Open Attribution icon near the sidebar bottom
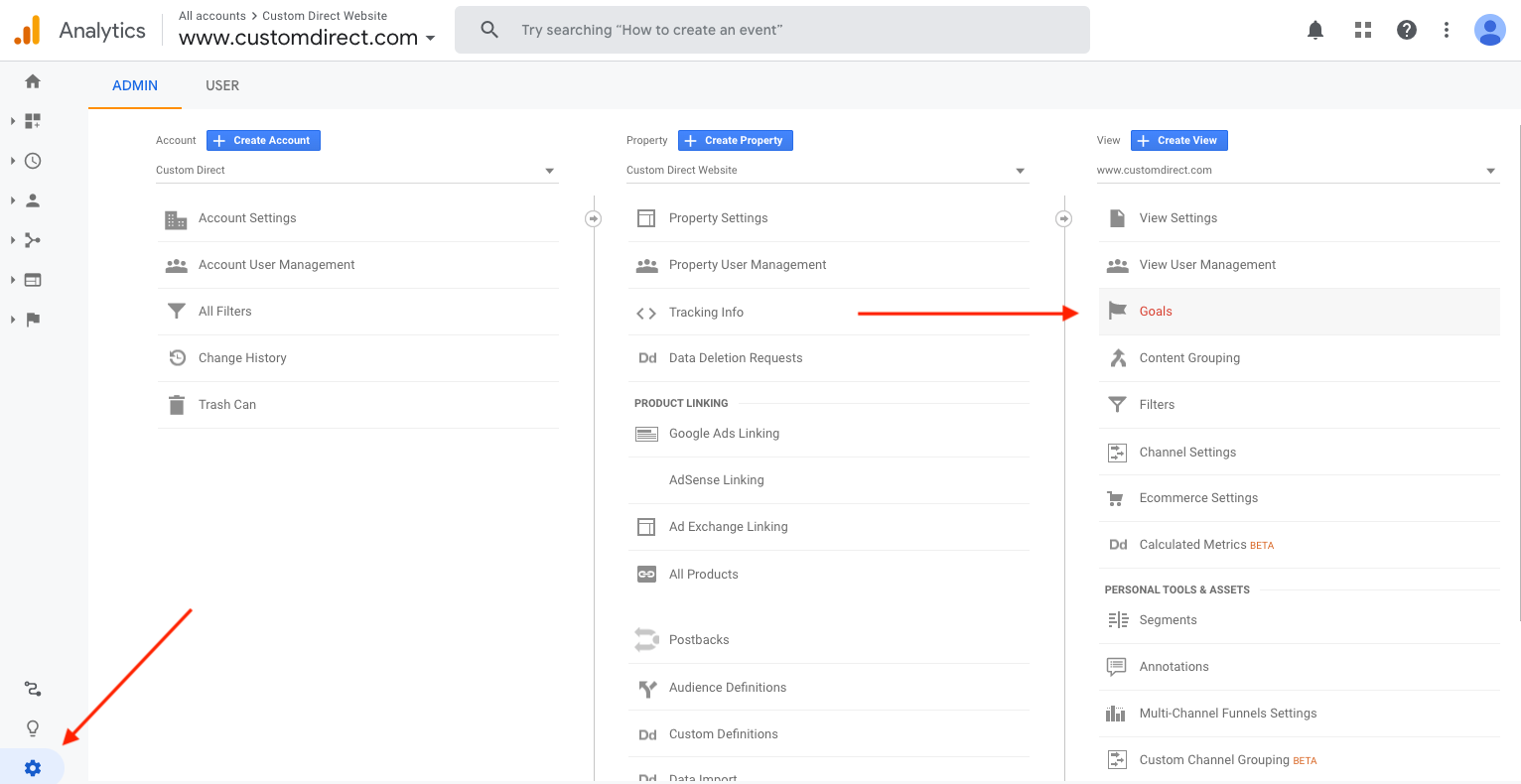Image resolution: width=1521 pixels, height=784 pixels. pyautogui.click(x=33, y=689)
